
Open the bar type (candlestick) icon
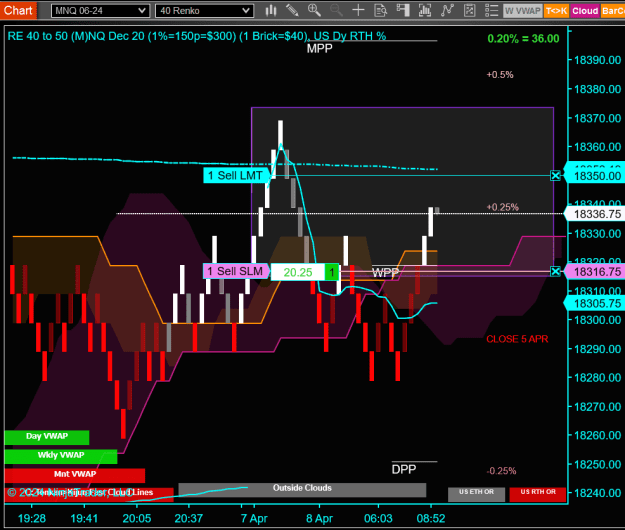click(x=271, y=11)
